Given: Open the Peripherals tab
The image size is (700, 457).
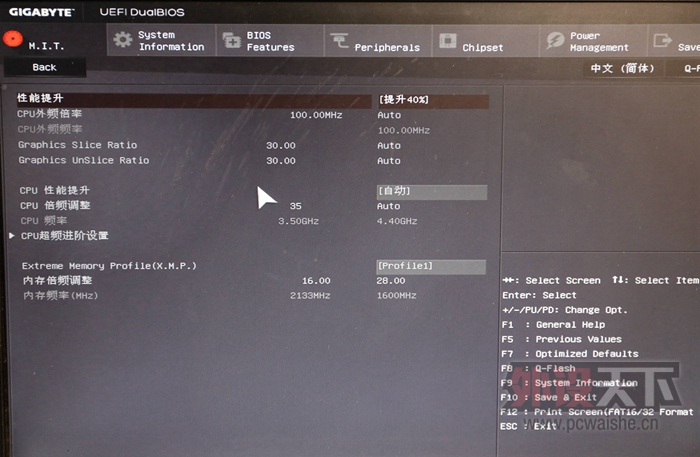Looking at the screenshot, I should point(378,41).
